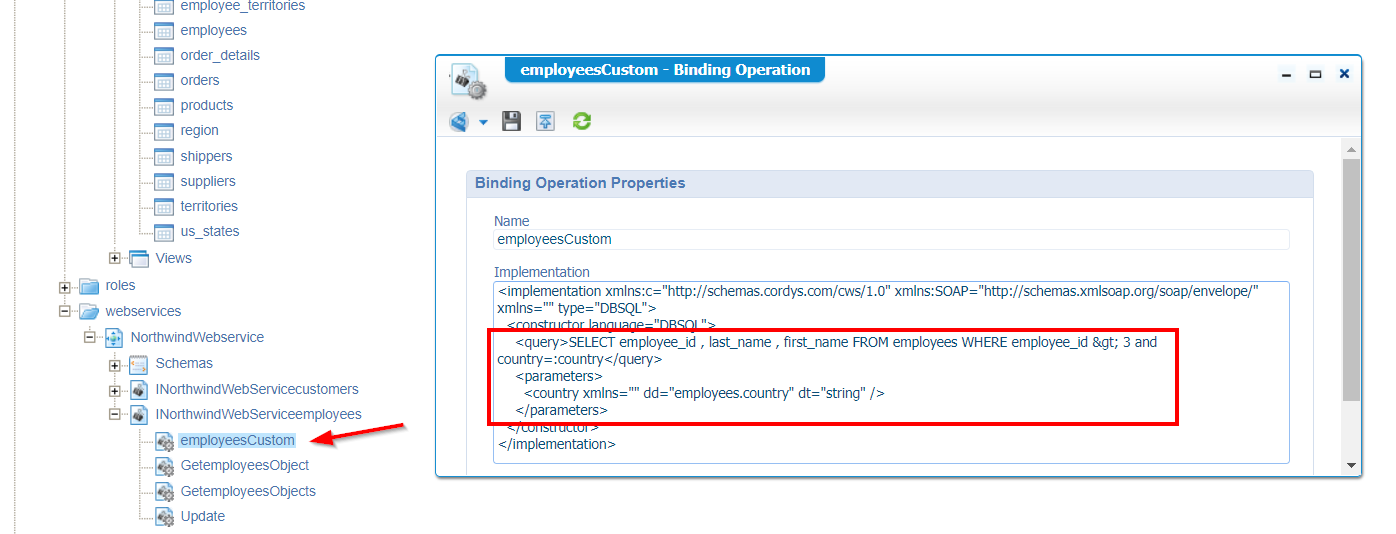Screen dimensions: 1396x534
Task: Expand the Views tree node
Action: [x=115, y=258]
